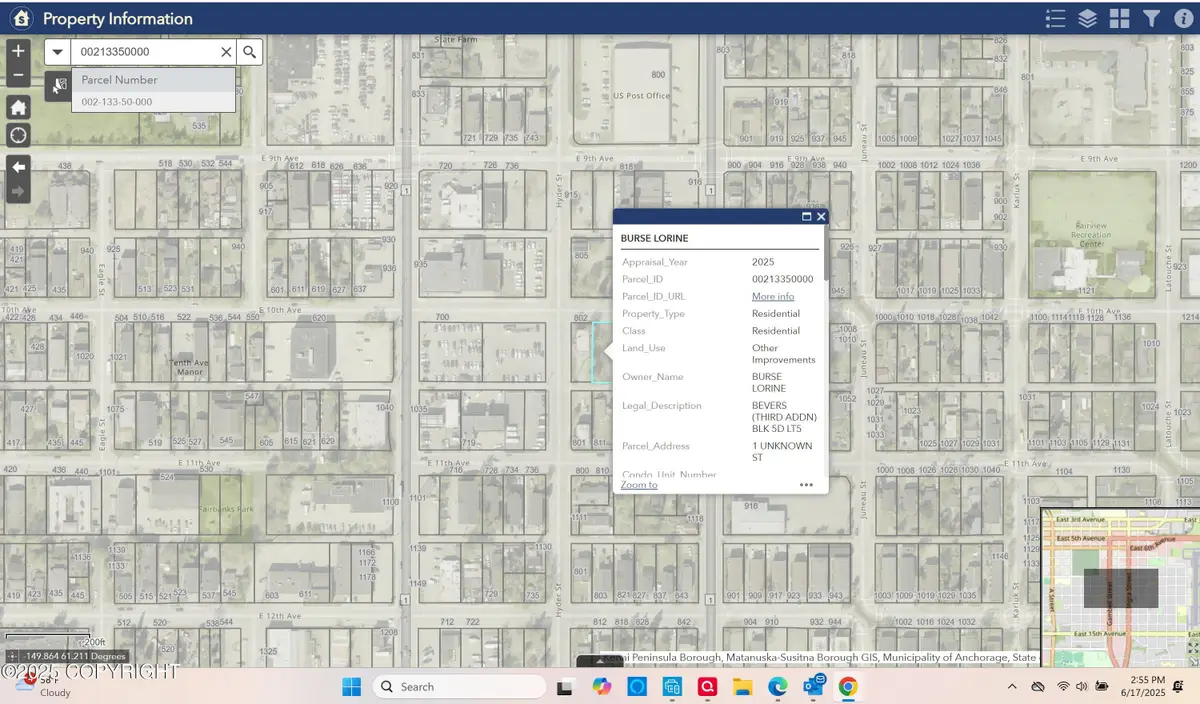This screenshot has height=704, width=1200.
Task: Open the Legend list panel
Action: tap(1055, 18)
